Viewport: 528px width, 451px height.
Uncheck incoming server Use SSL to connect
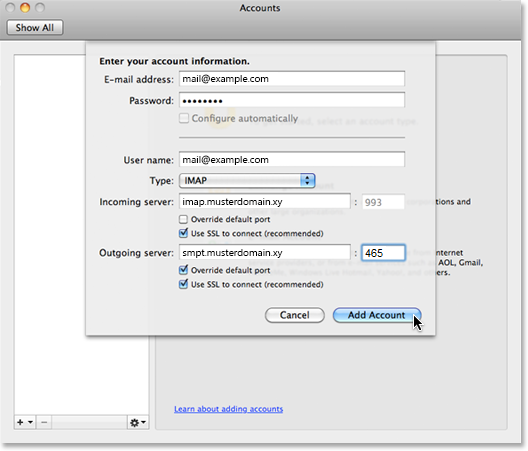click(184, 233)
